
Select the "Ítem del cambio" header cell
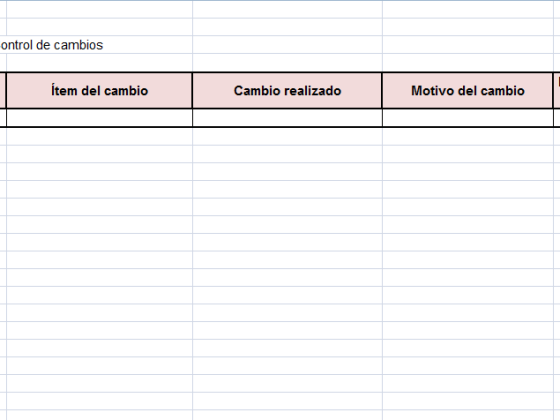pos(99,91)
